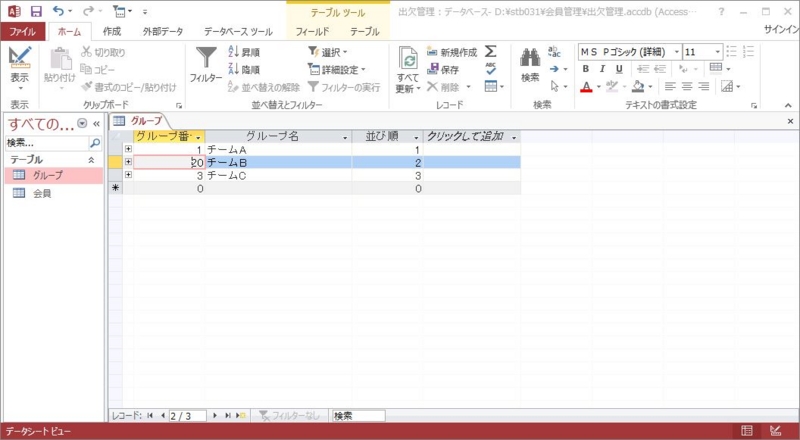Run the spelling check ABC icon
The height and width of the screenshot is (440, 800).
coord(491,69)
